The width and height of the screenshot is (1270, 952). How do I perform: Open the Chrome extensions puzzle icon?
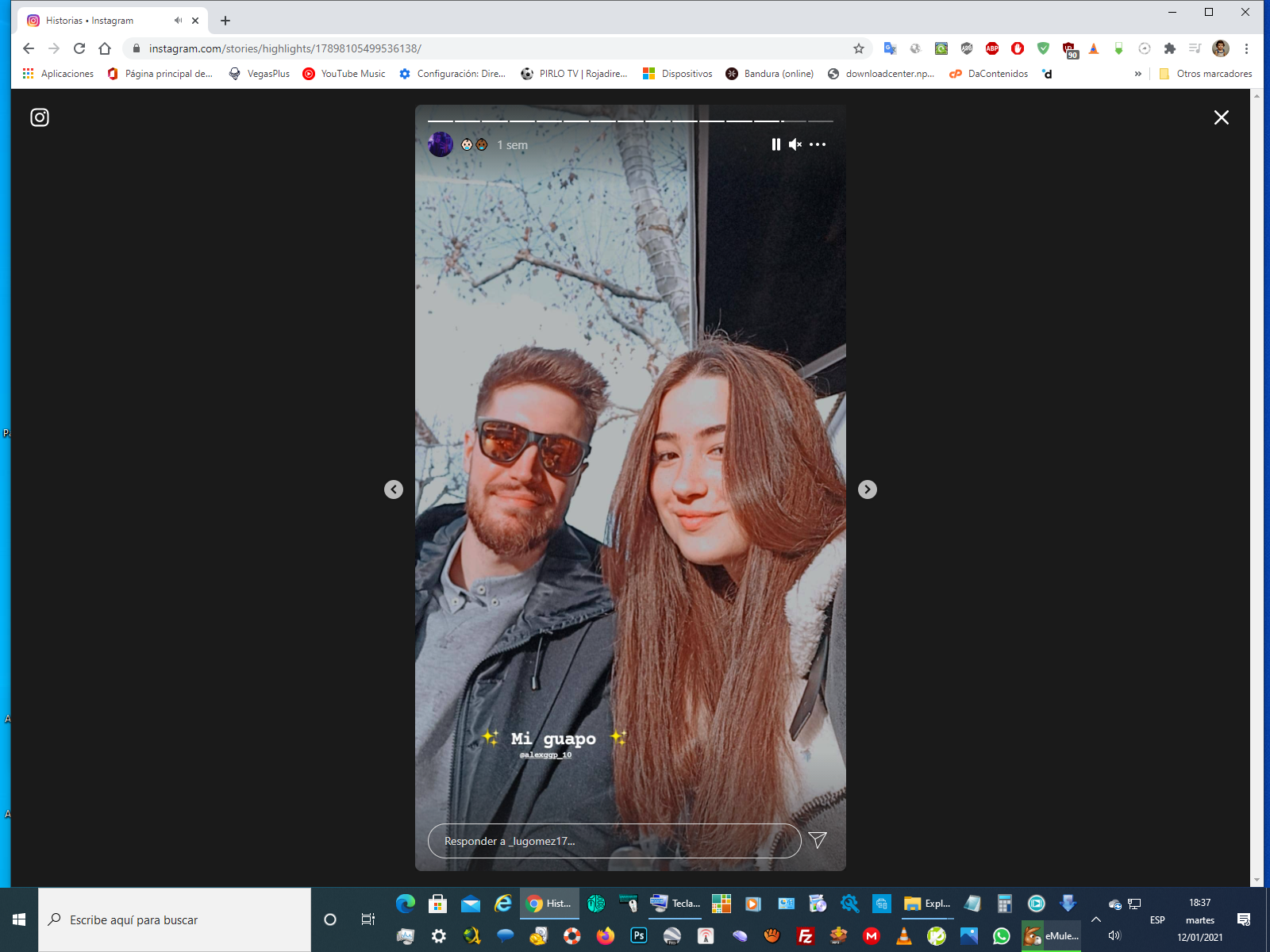pos(1169,48)
